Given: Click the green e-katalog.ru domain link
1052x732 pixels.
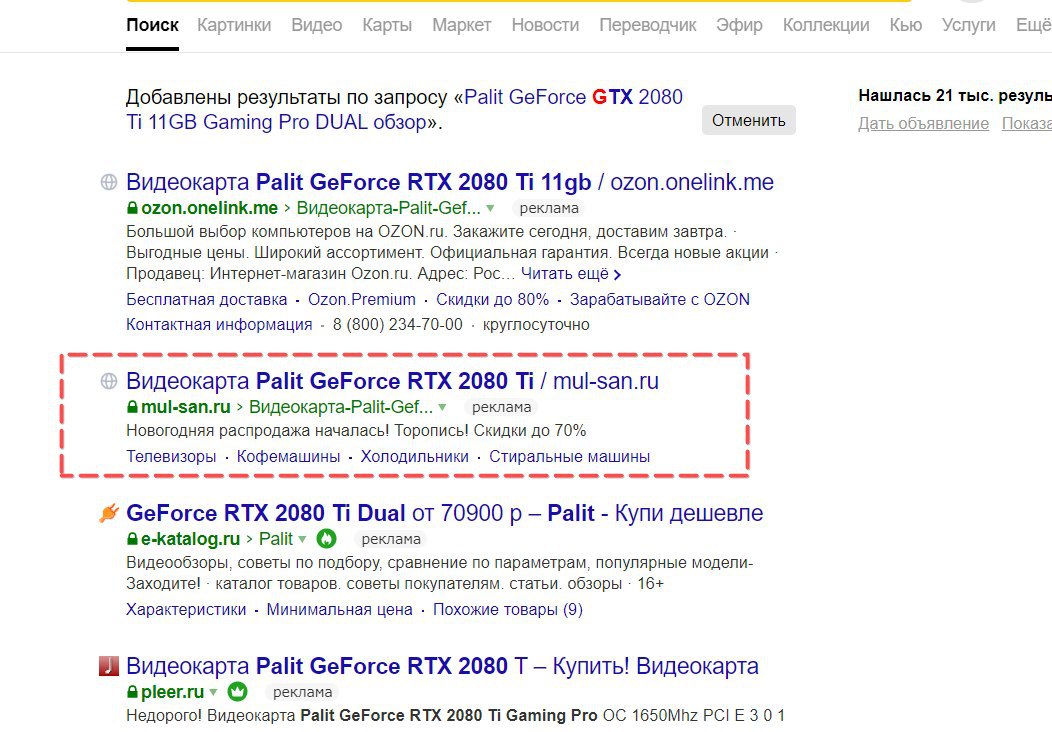Looking at the screenshot, I should tap(191, 539).
